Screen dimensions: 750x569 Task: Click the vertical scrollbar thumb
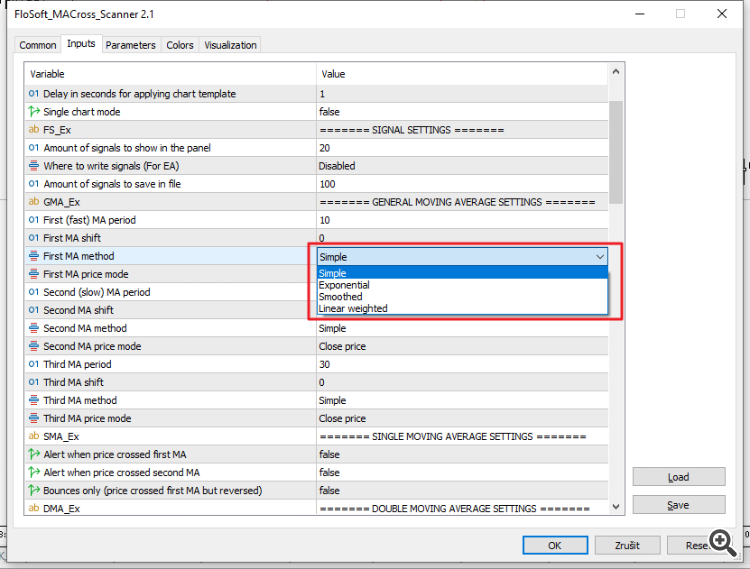coord(616,152)
